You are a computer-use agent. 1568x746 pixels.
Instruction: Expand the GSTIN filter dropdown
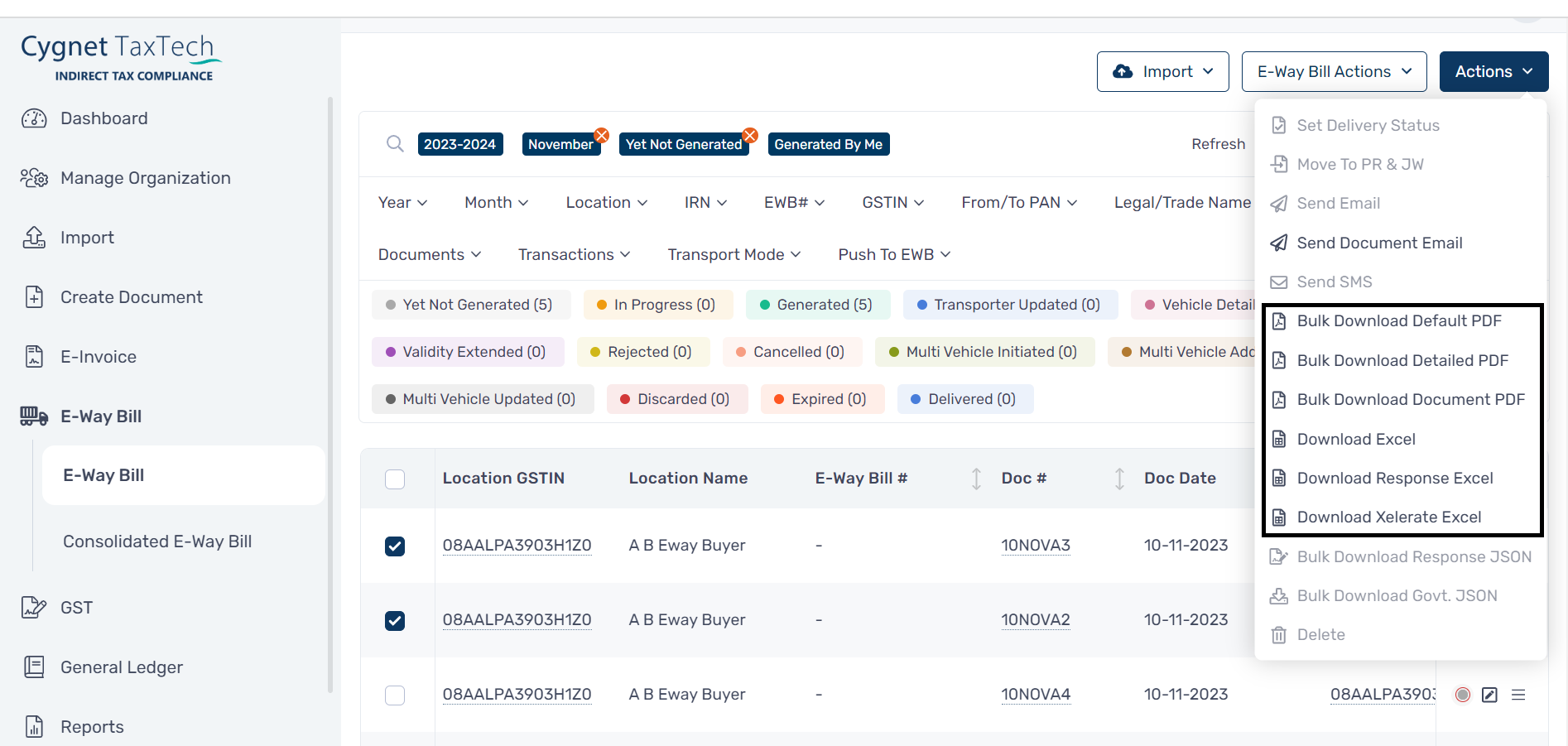(x=893, y=202)
